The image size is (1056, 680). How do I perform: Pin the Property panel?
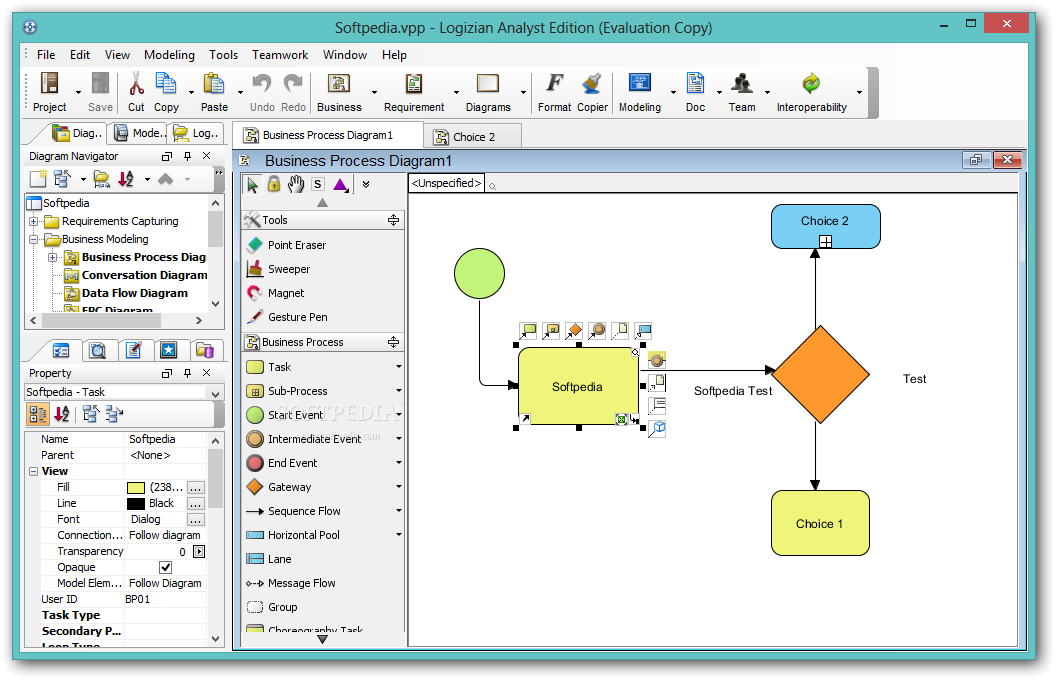pyautogui.click(x=187, y=373)
